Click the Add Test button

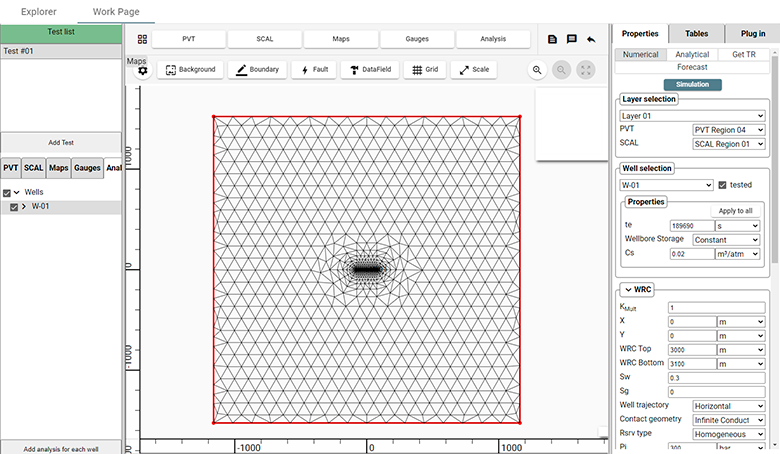[61, 142]
